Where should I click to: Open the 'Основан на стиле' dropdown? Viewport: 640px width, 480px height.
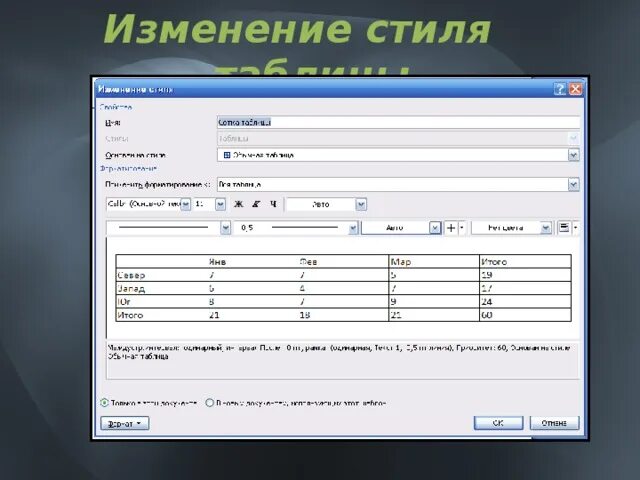click(x=573, y=155)
